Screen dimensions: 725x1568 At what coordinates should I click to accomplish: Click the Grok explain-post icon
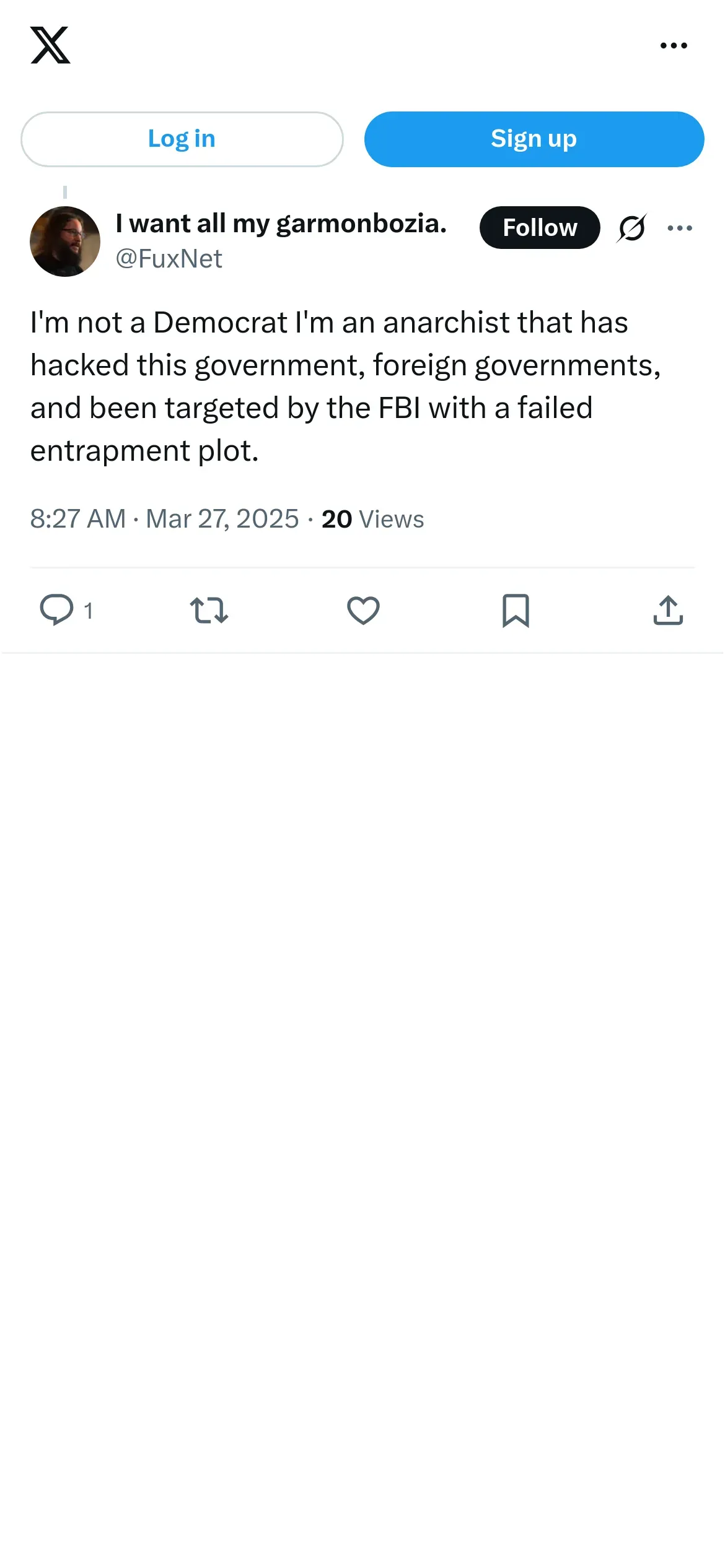[631, 228]
